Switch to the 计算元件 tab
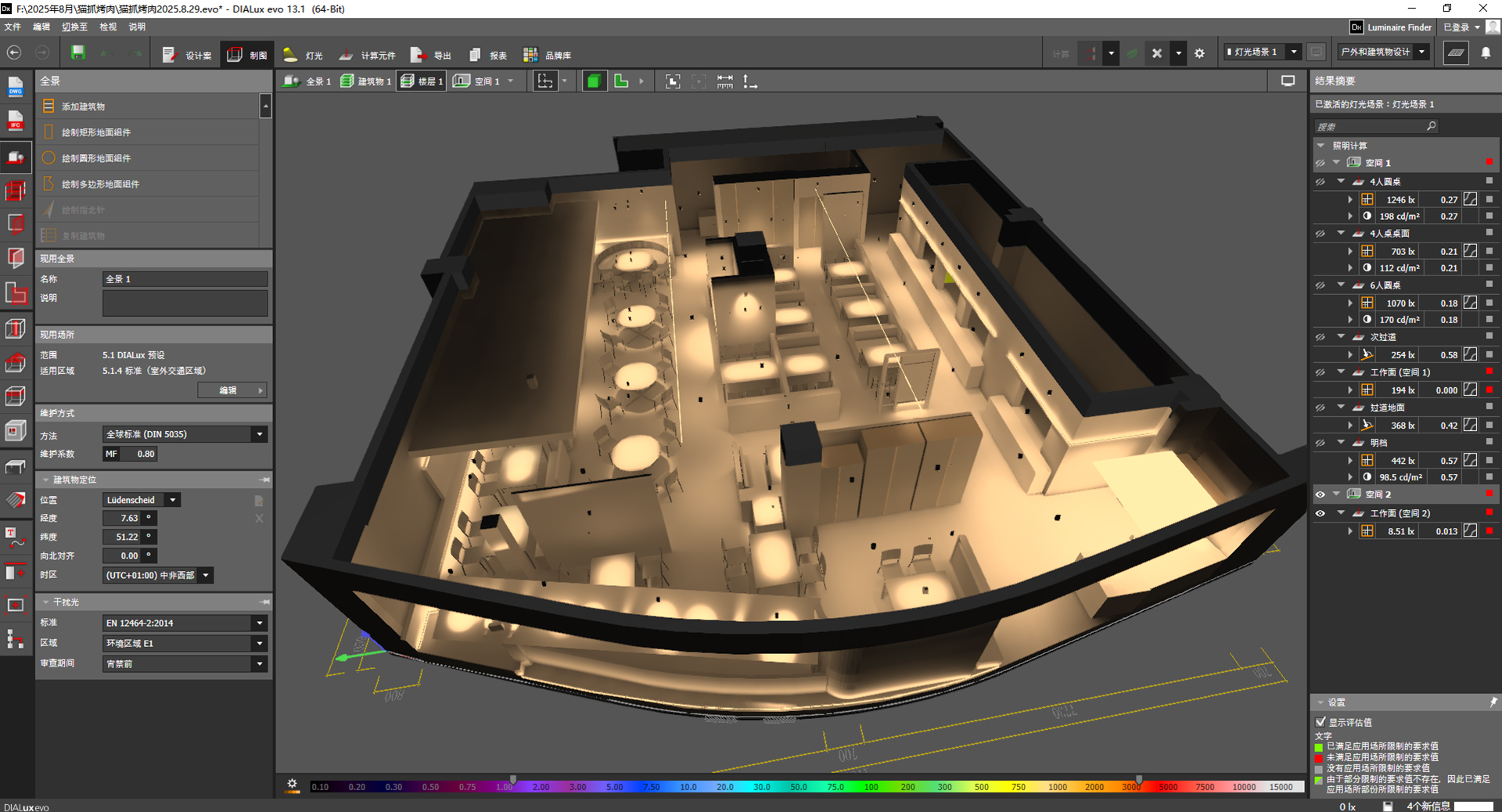The image size is (1502, 812). coord(368,55)
